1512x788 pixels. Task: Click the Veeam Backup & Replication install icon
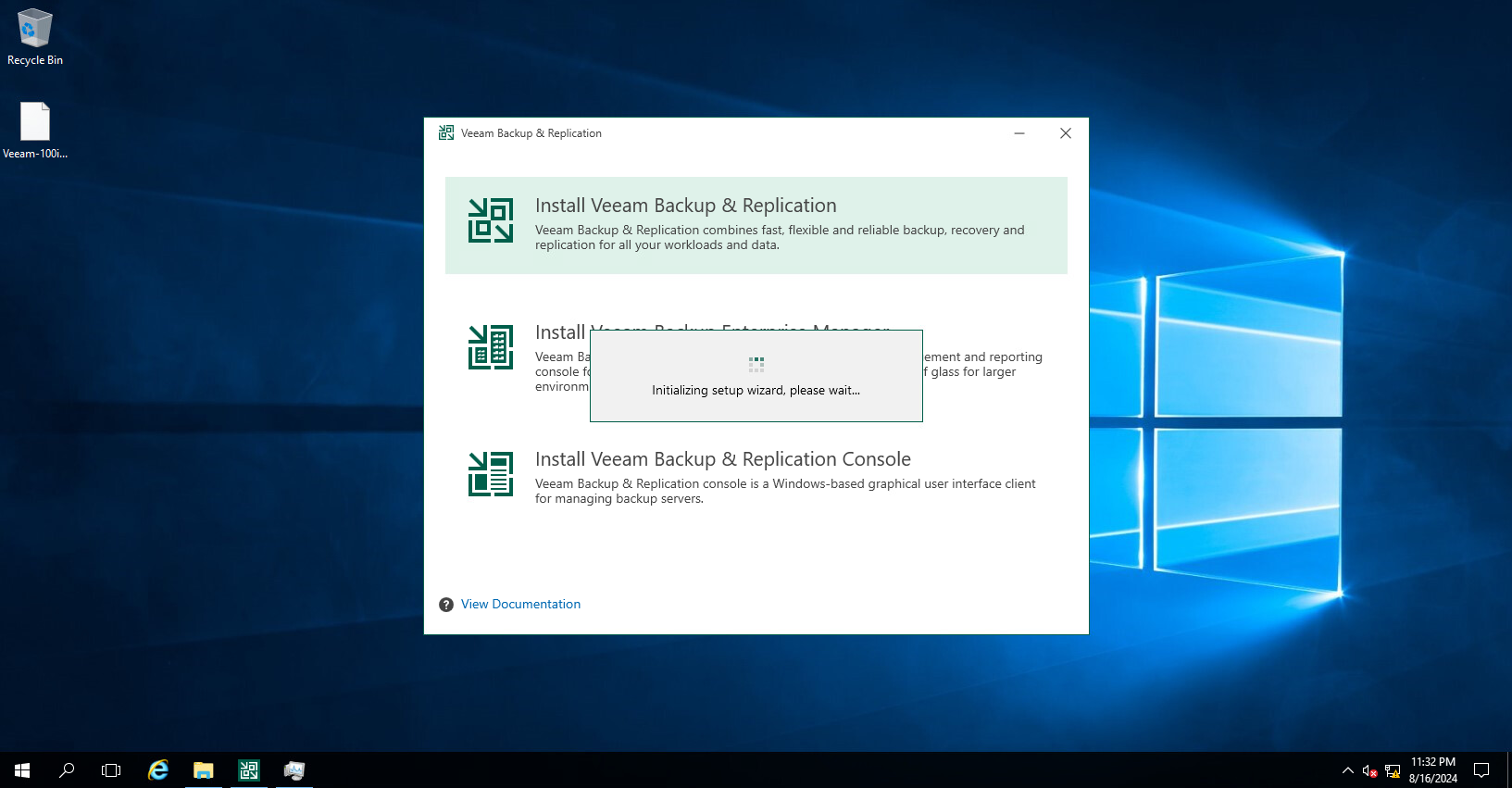pos(491,220)
